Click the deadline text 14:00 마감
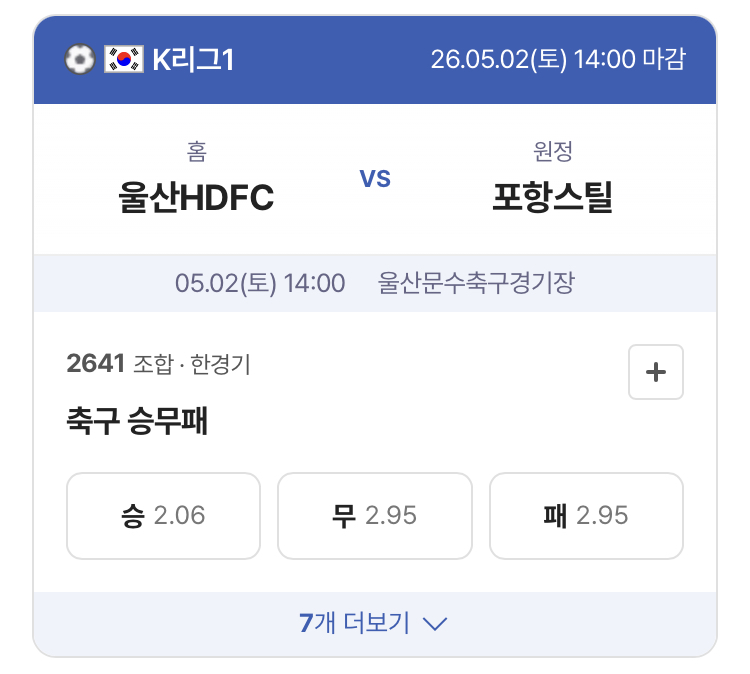 (629, 59)
